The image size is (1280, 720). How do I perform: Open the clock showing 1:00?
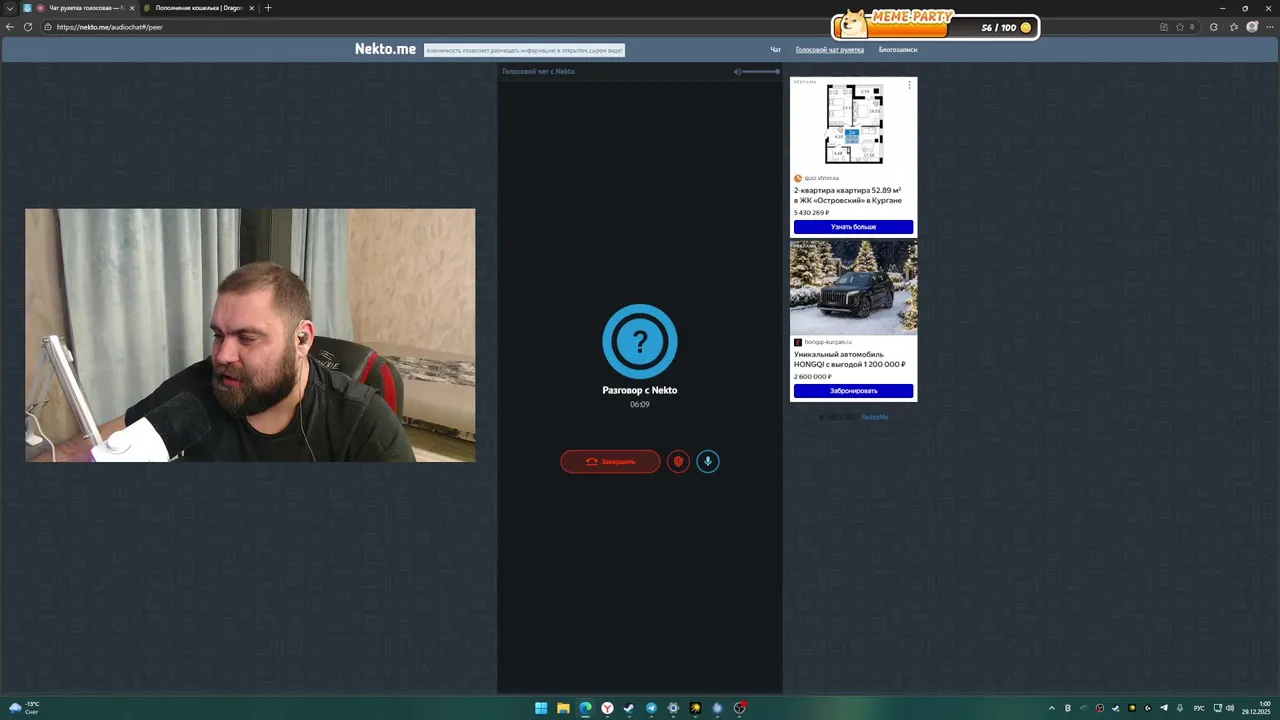click(x=1258, y=708)
